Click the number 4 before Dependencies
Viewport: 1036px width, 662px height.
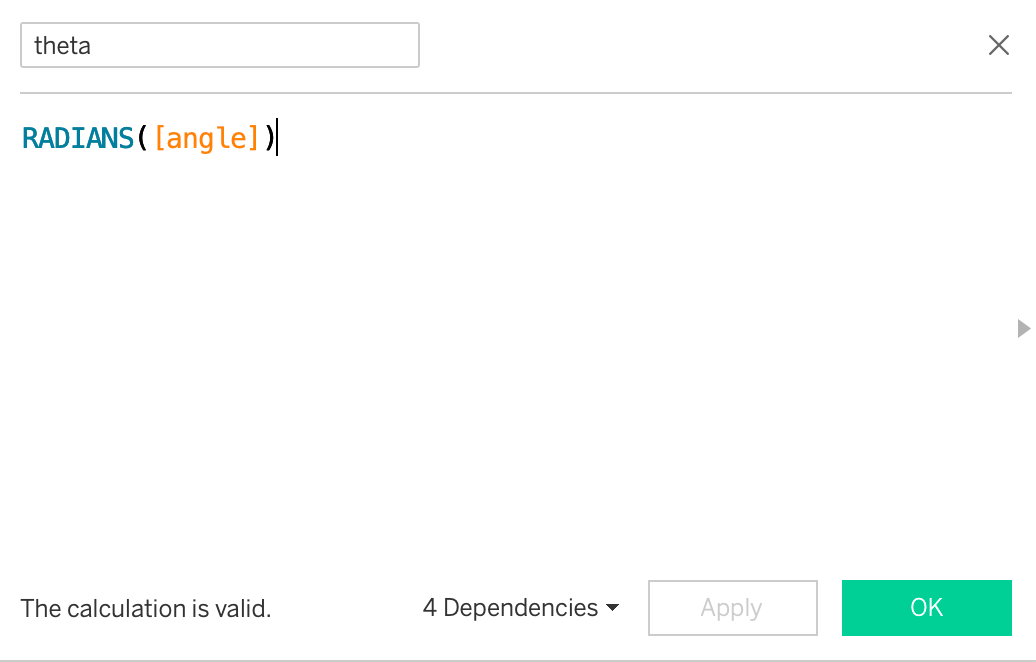430,608
